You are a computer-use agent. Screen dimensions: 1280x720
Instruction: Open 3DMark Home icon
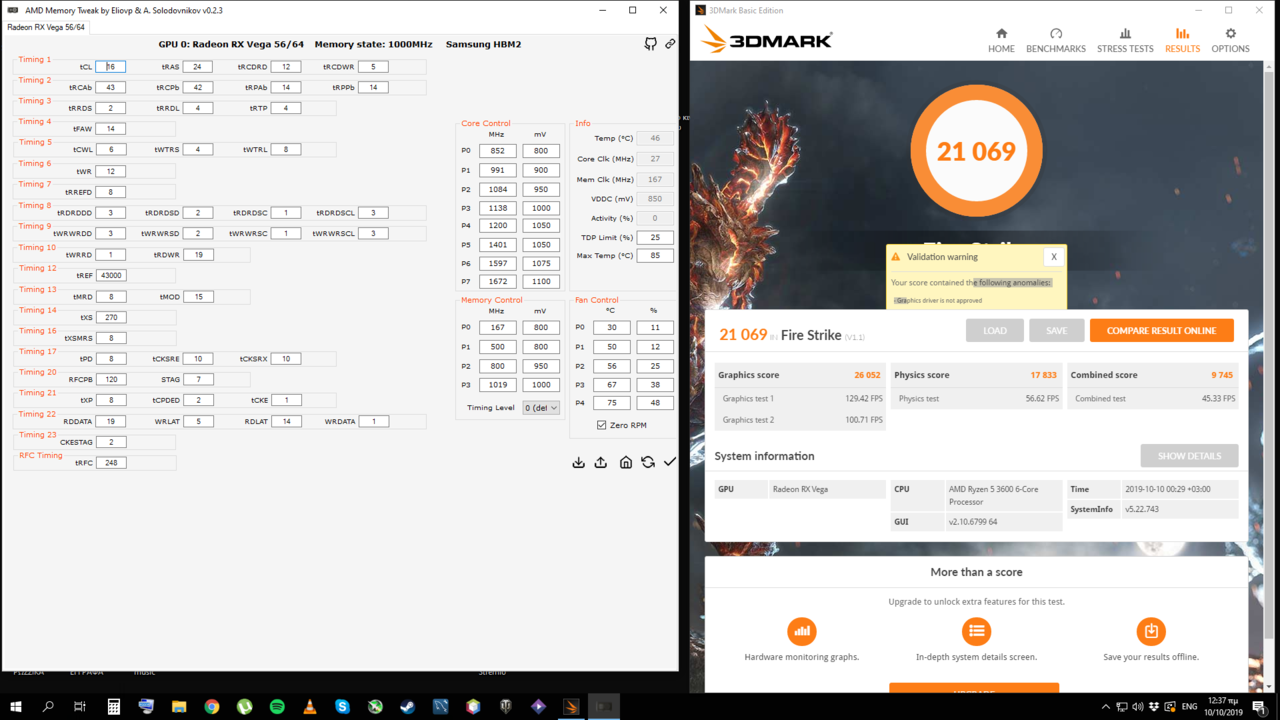click(1001, 34)
